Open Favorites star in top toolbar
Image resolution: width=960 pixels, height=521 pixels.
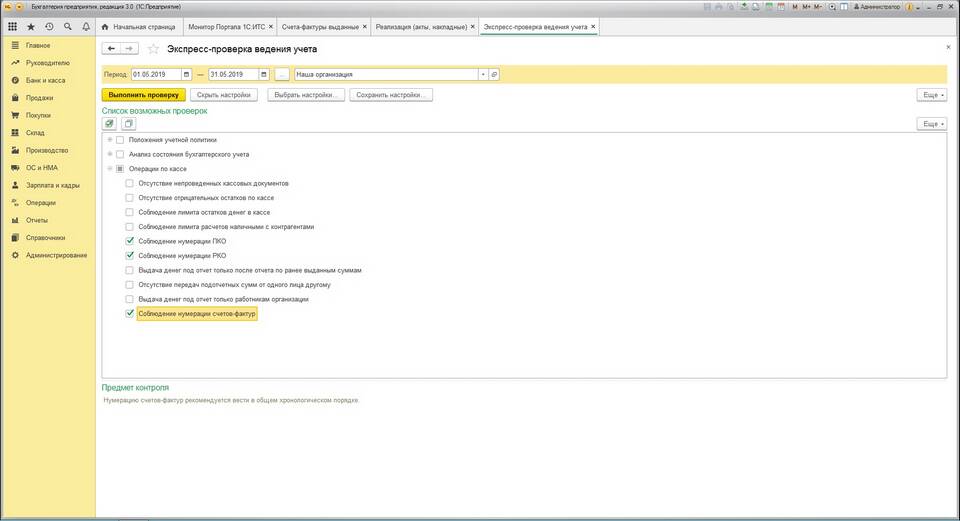tap(31, 27)
